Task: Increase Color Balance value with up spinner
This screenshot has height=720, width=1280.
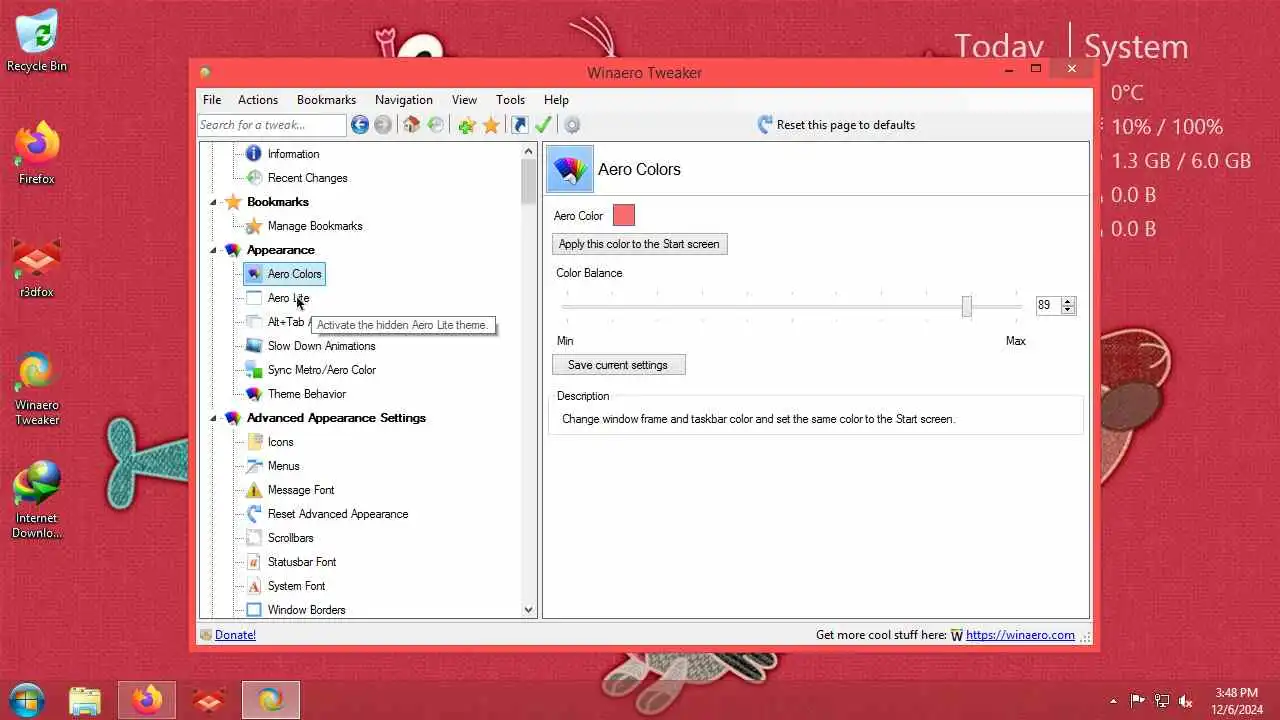Action: click(x=1068, y=301)
